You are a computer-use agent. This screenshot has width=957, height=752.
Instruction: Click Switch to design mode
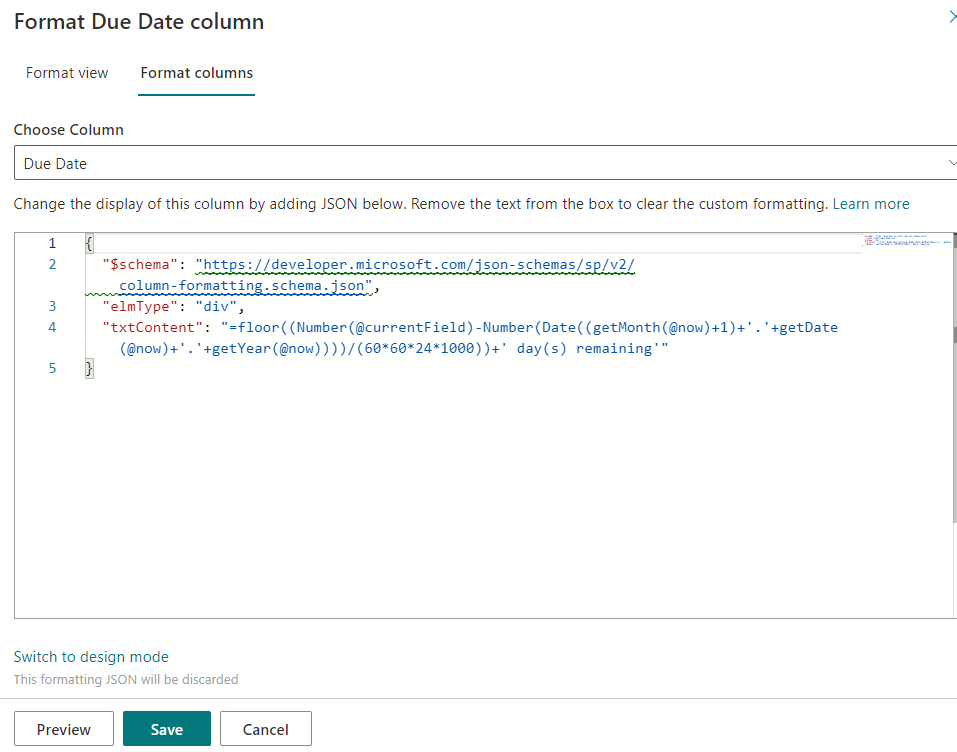[91, 657]
